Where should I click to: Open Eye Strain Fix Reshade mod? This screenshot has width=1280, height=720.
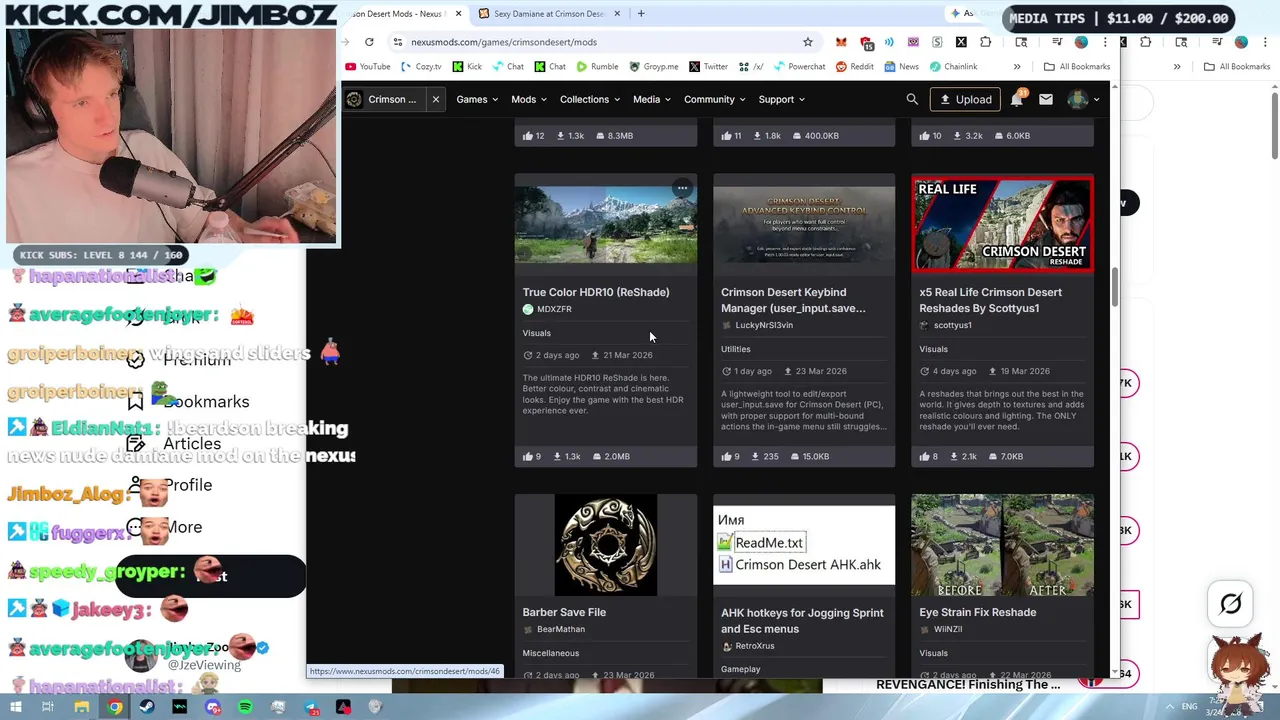(978, 612)
